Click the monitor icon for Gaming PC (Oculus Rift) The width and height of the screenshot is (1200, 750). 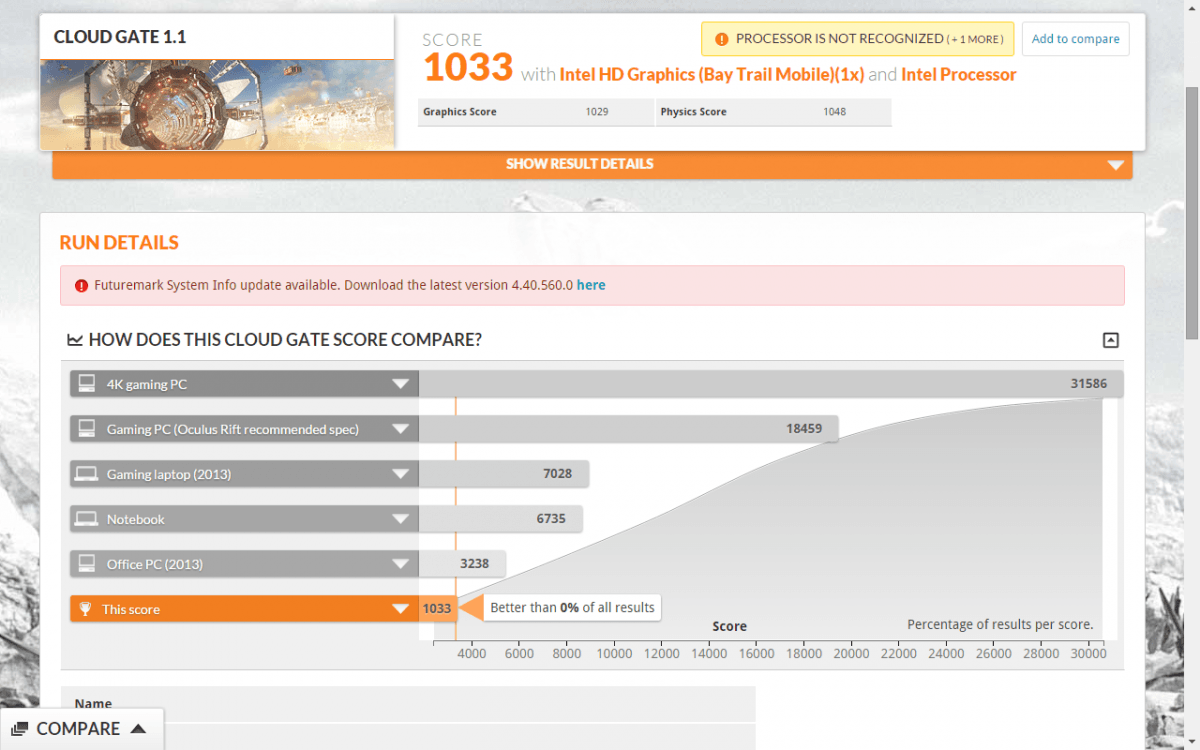(x=87, y=429)
